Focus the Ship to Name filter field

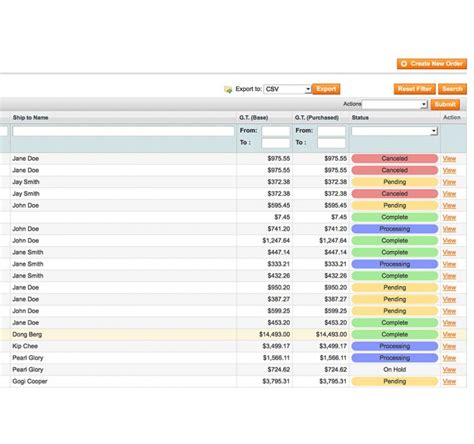click(123, 131)
